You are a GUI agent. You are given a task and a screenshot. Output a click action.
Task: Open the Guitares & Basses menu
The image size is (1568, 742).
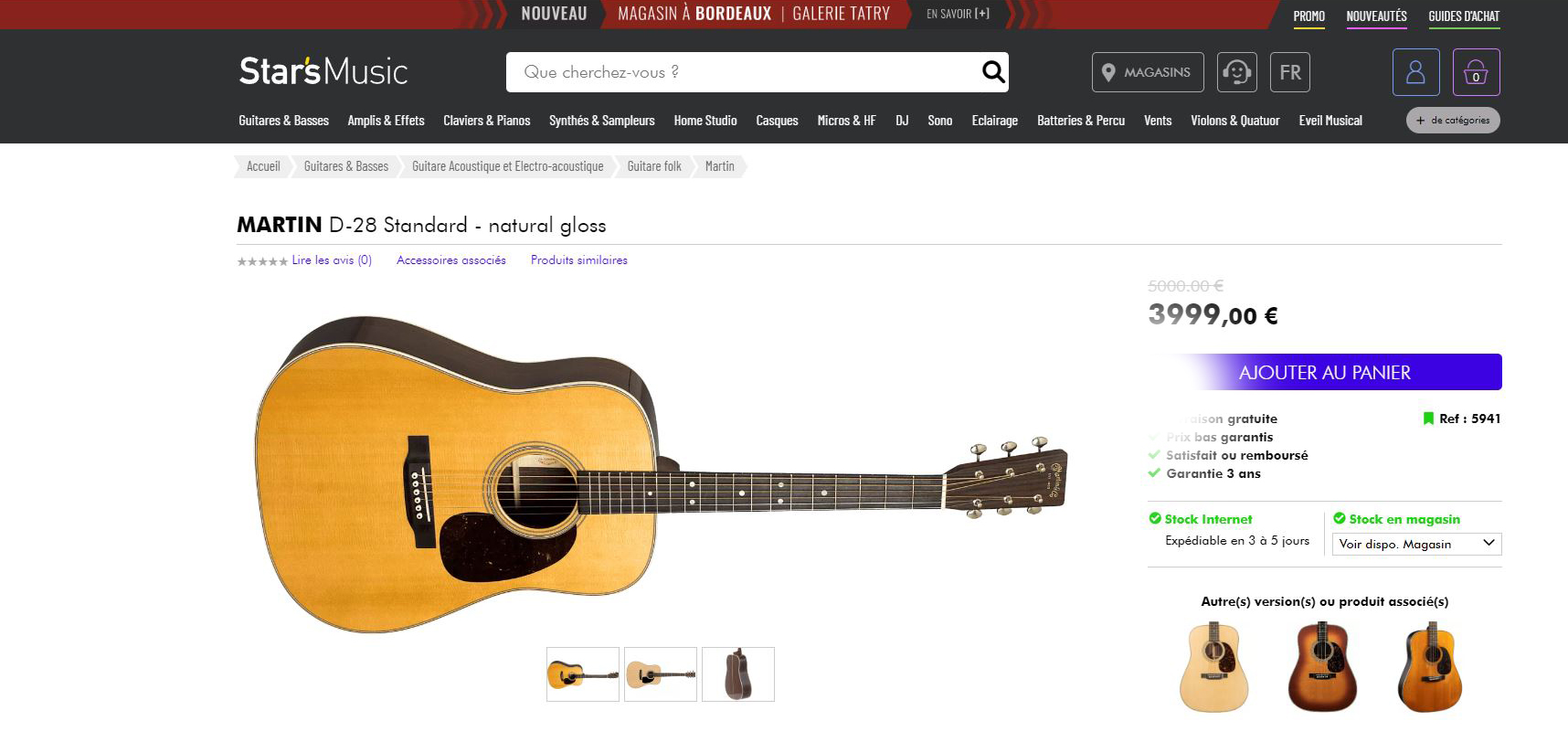[283, 121]
